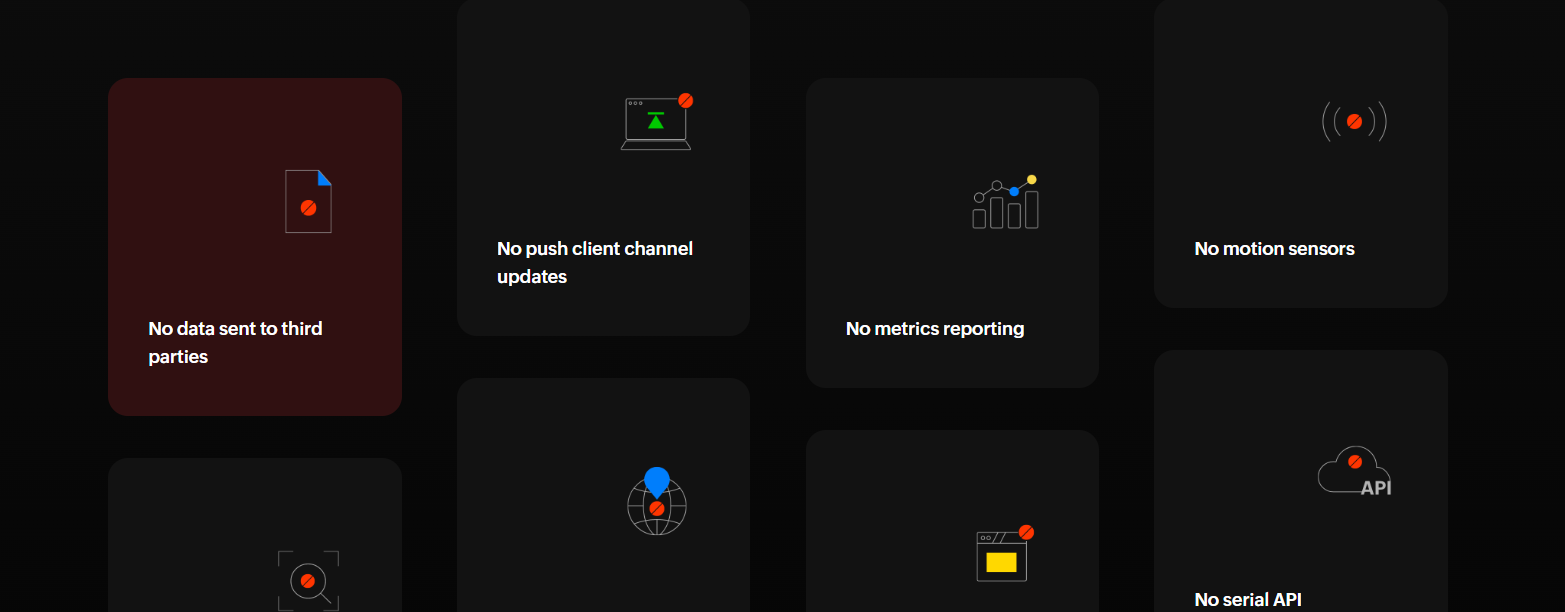1565x612 pixels.
Task: Click the browser window yellow box icon
Action: point(1005,553)
